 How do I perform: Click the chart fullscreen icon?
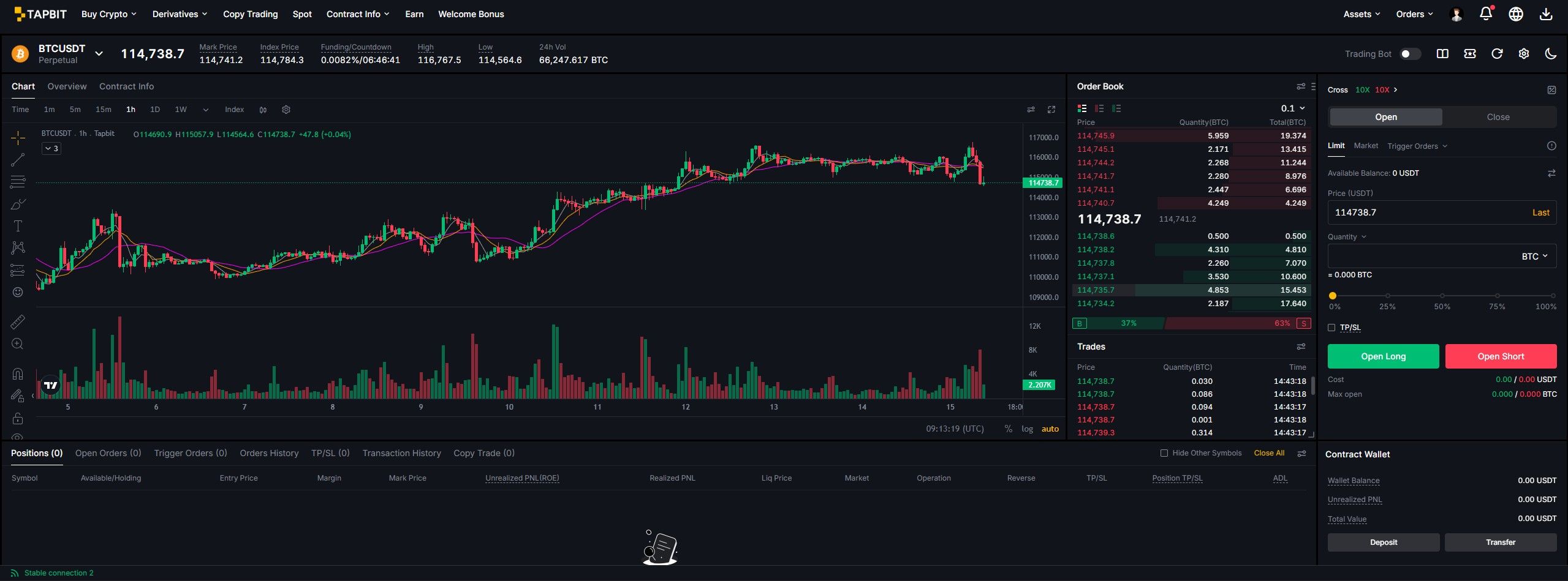click(x=1051, y=110)
